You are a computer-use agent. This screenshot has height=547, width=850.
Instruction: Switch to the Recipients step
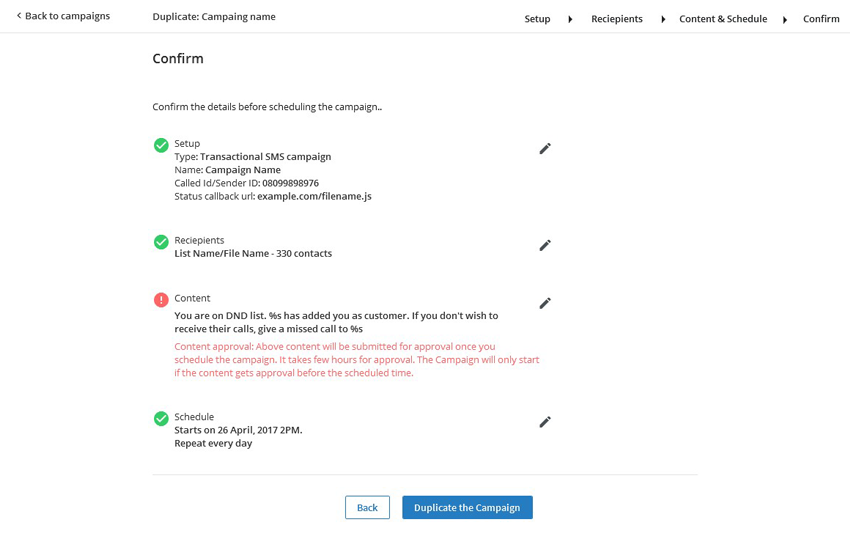(616, 19)
